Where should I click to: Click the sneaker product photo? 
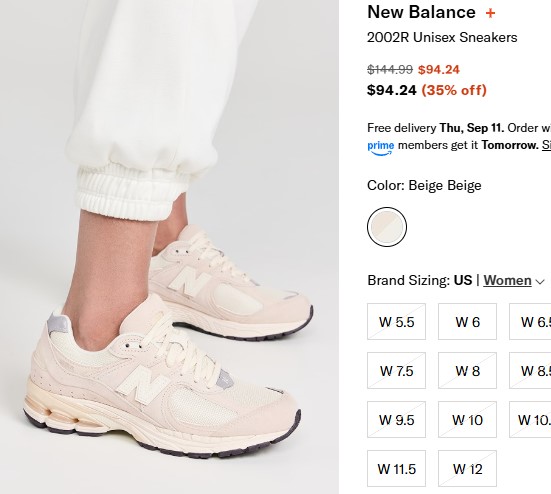[169, 247]
